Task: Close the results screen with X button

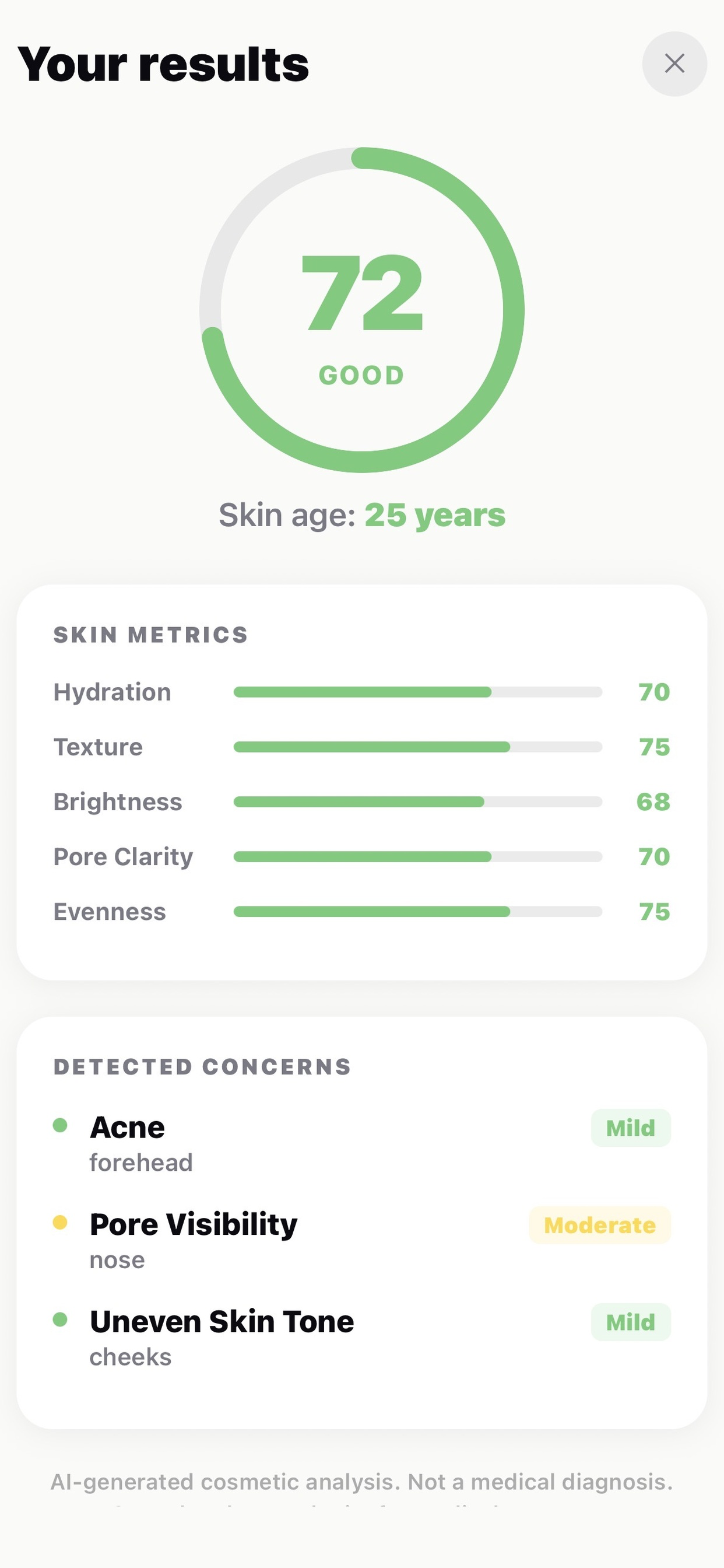Action: 674,64
